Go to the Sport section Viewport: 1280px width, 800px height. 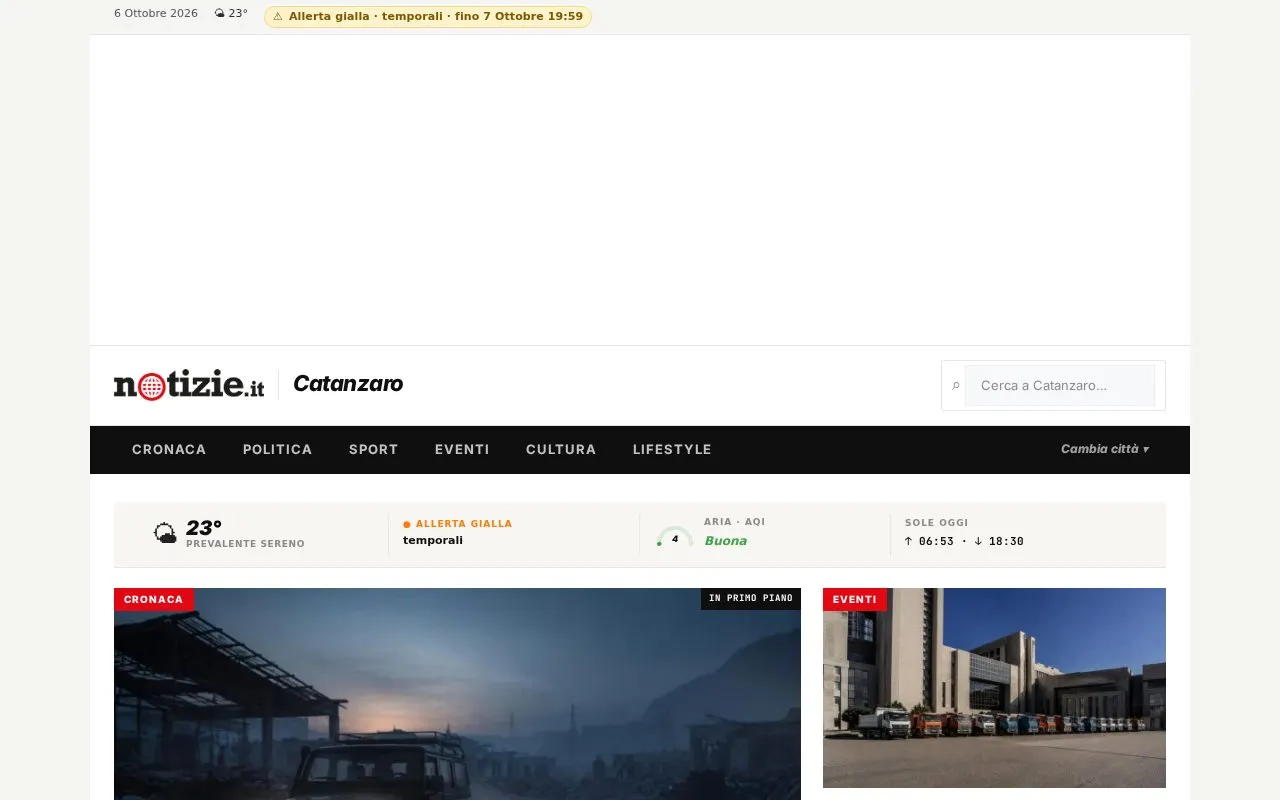(374, 450)
